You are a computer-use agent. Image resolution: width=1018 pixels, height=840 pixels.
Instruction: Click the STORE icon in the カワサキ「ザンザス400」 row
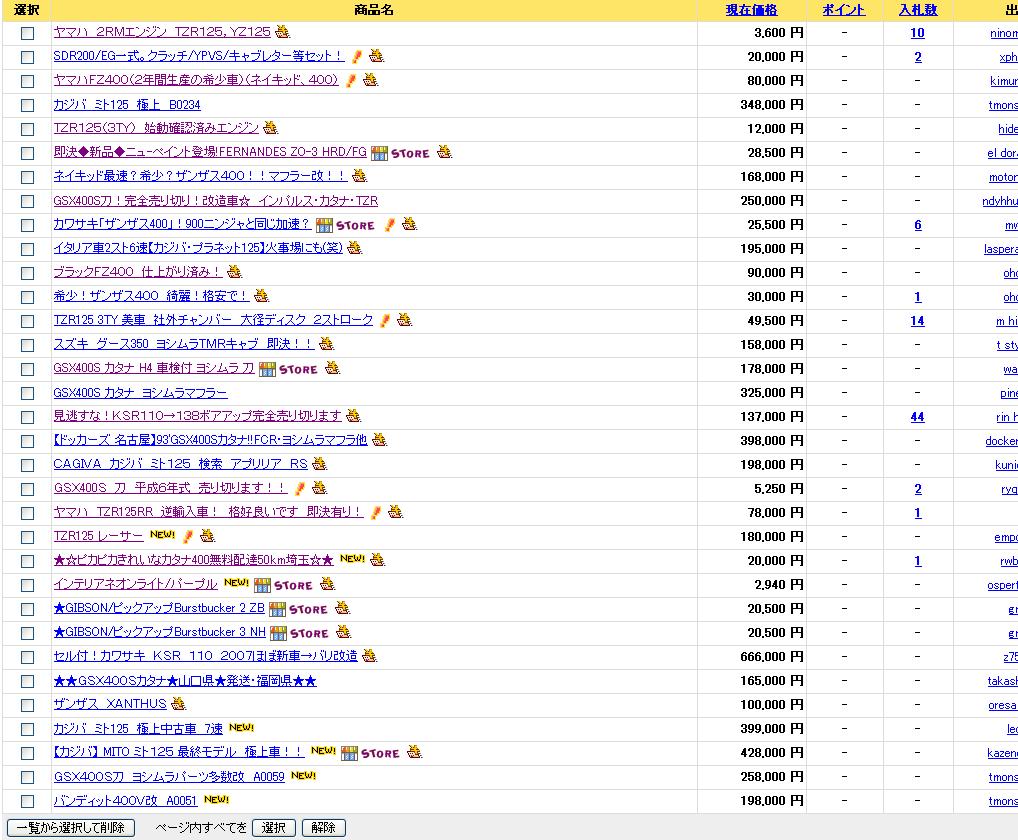tap(345, 225)
